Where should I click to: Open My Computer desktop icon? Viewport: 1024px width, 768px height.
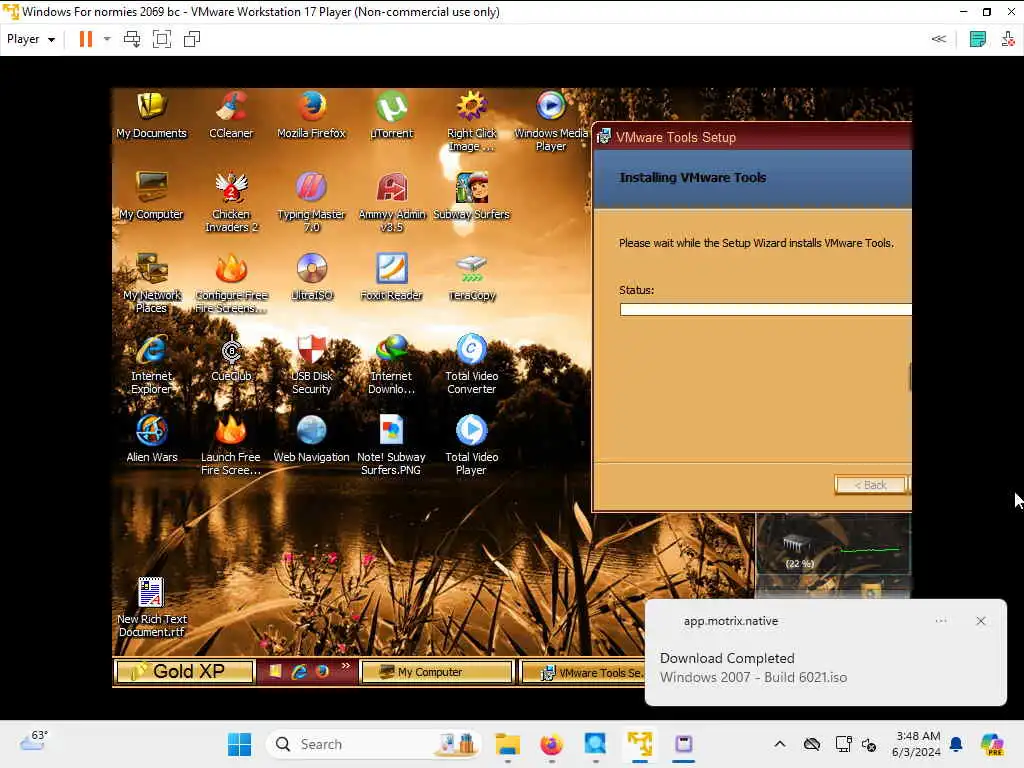pos(152,196)
